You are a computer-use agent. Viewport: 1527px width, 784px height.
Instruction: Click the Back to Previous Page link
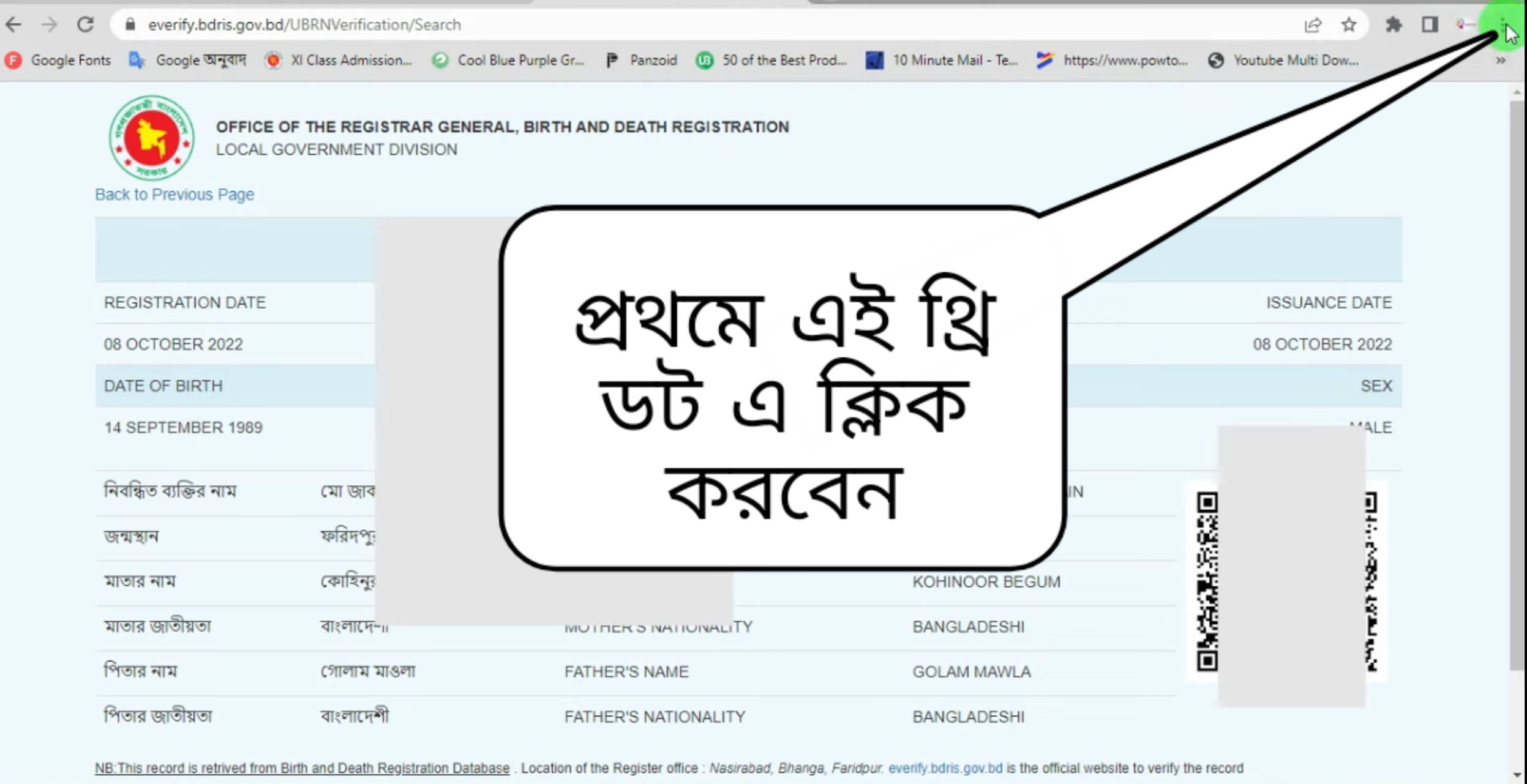(174, 194)
